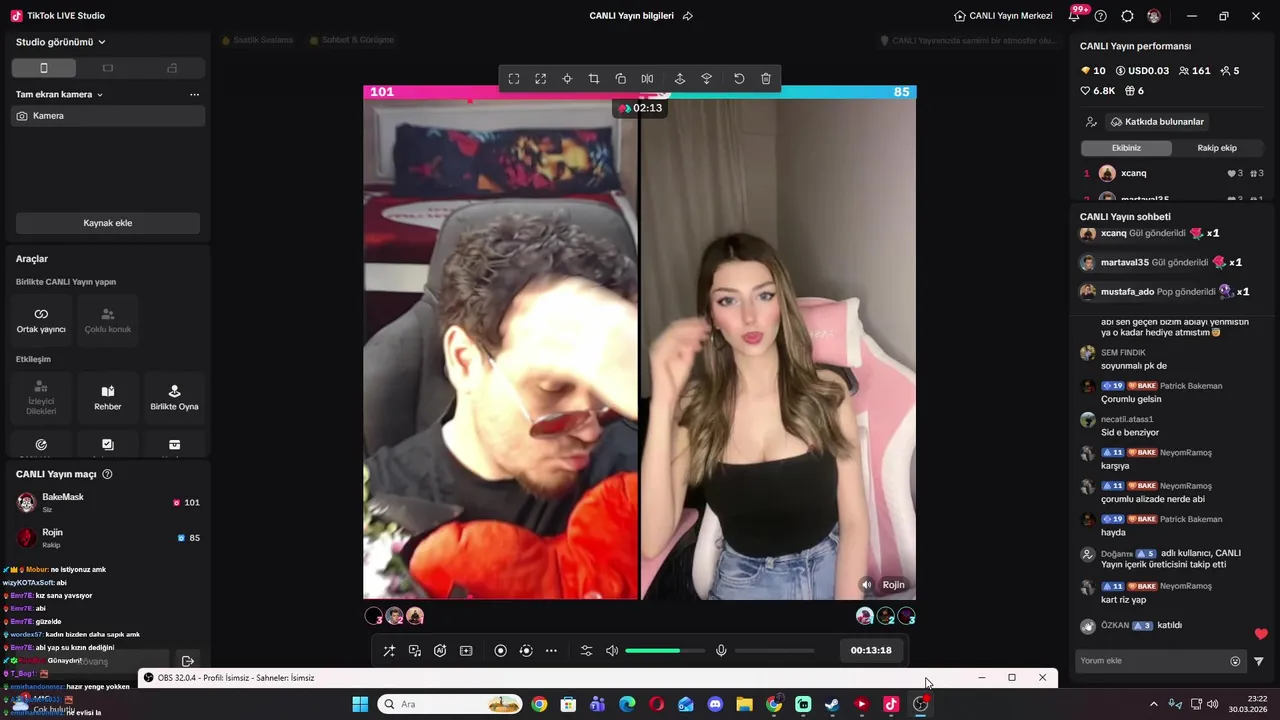Open Discord from the taskbar
The image size is (1280, 720).
point(715,704)
